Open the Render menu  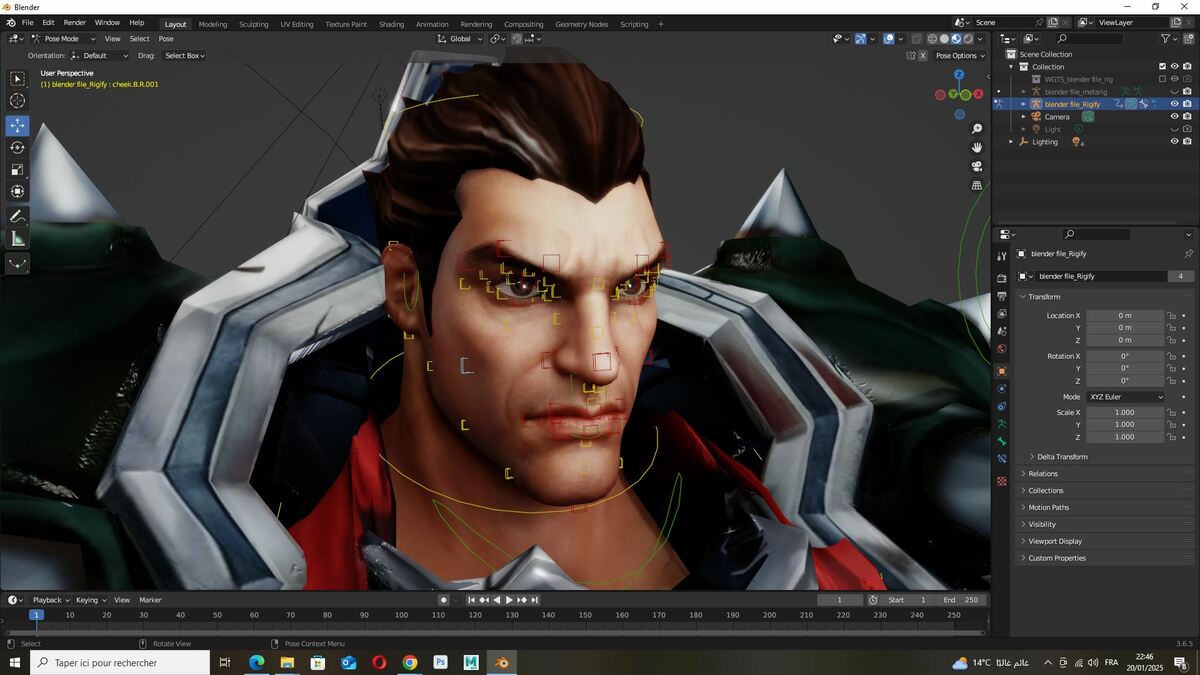click(x=75, y=22)
